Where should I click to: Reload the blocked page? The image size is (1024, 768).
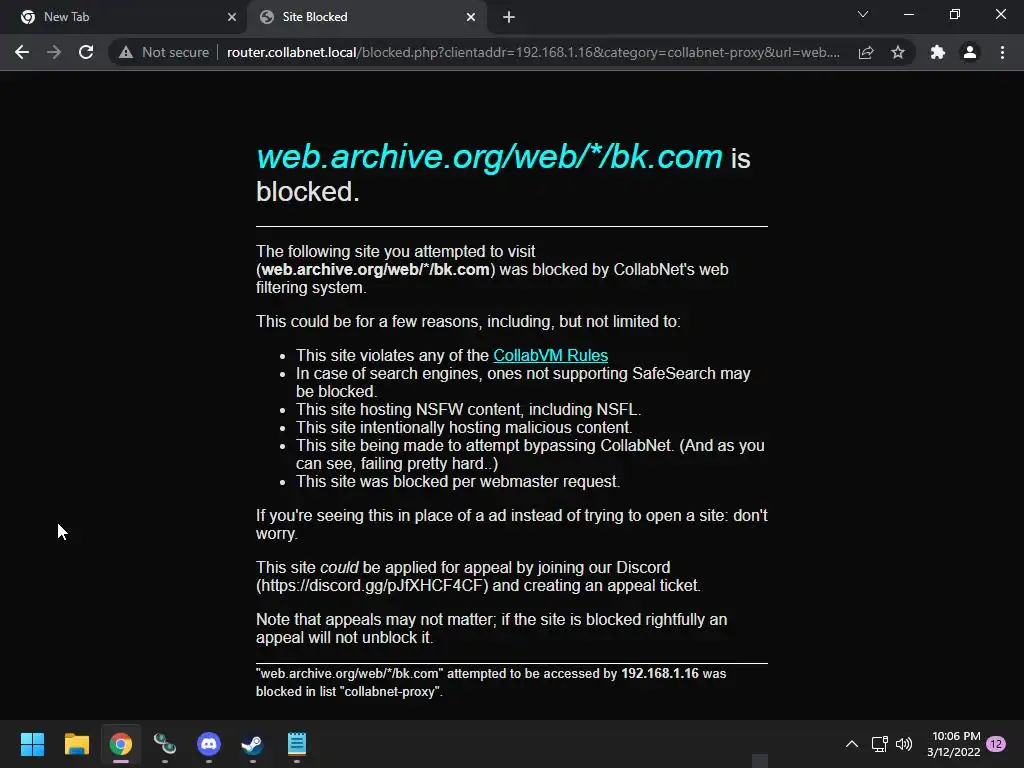[x=86, y=52]
